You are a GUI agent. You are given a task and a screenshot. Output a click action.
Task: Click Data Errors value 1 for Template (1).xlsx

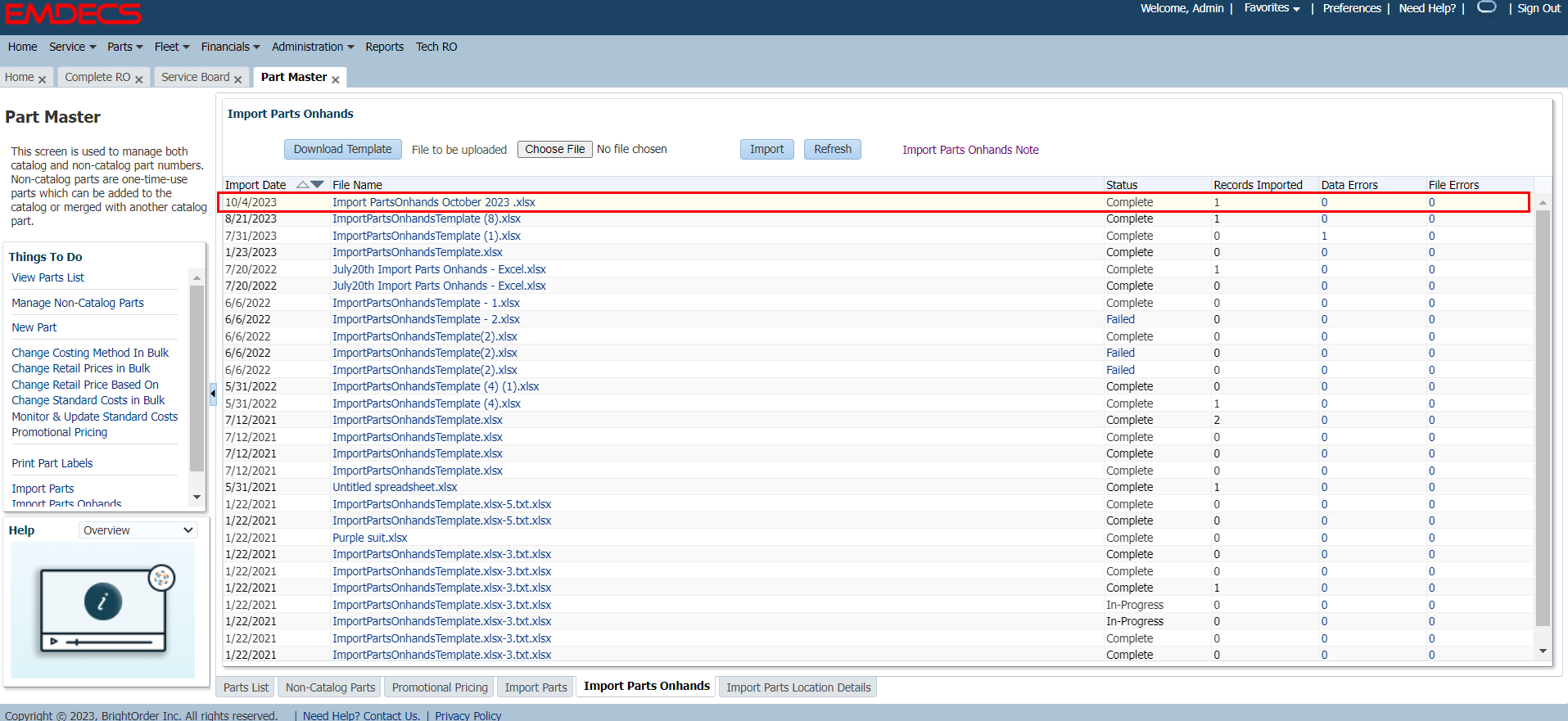click(x=1324, y=236)
